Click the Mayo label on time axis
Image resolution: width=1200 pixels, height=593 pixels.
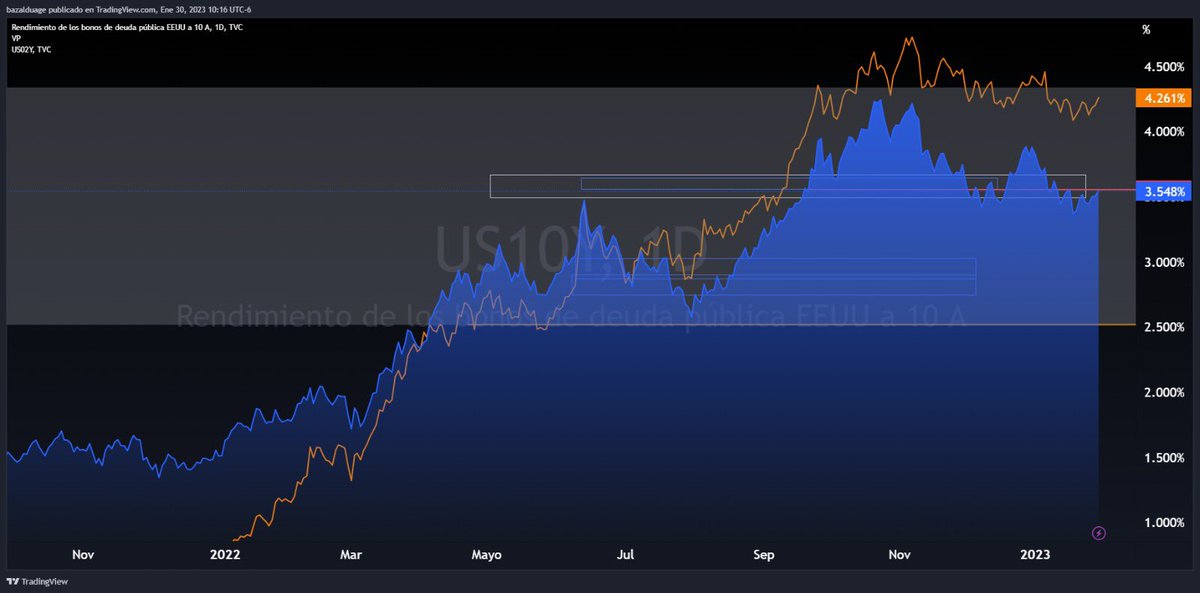[485, 554]
